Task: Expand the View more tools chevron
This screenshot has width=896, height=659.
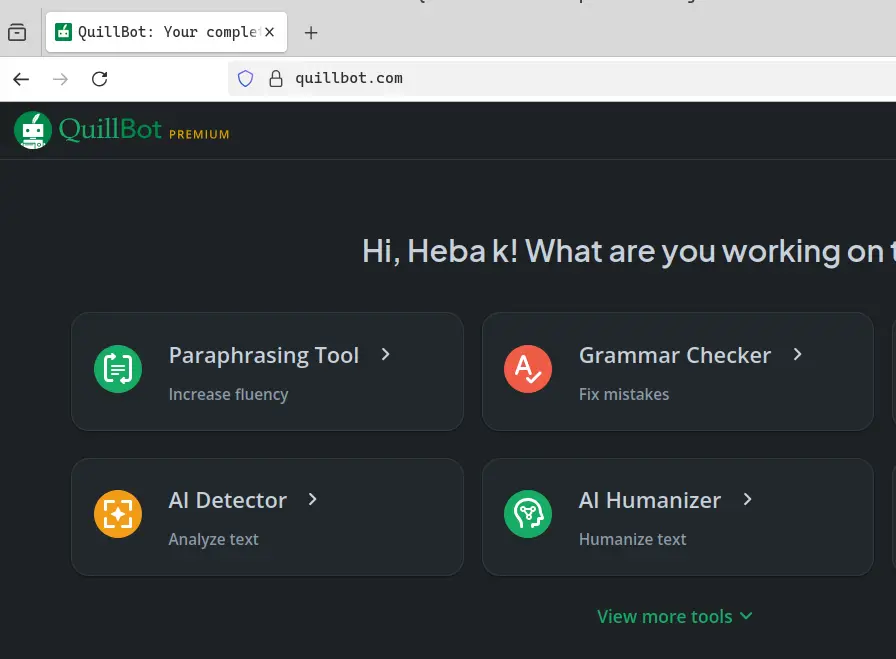Action: (x=746, y=616)
